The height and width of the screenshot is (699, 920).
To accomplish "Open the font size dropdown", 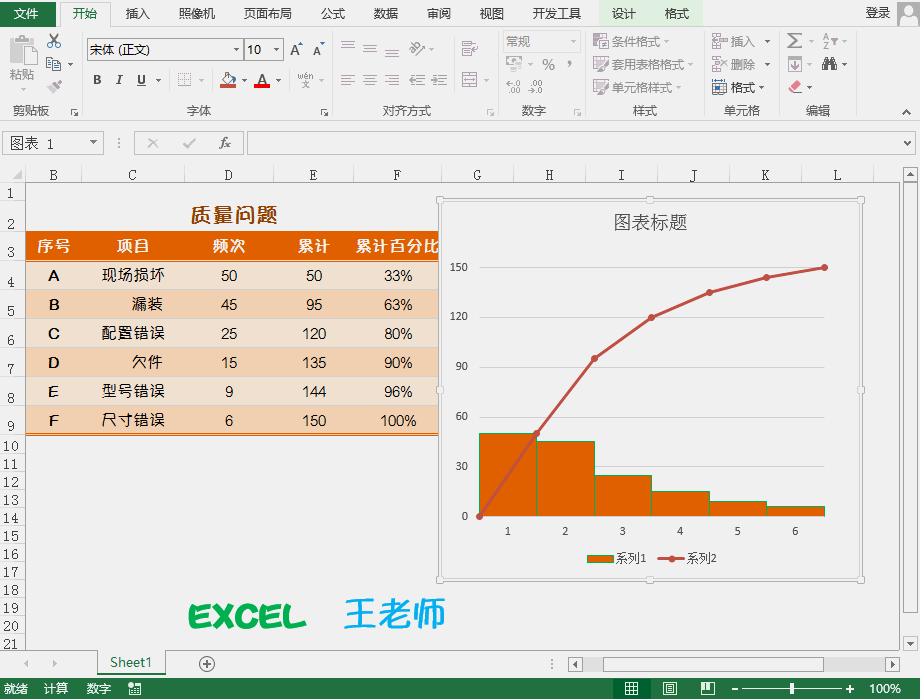I will click(276, 50).
